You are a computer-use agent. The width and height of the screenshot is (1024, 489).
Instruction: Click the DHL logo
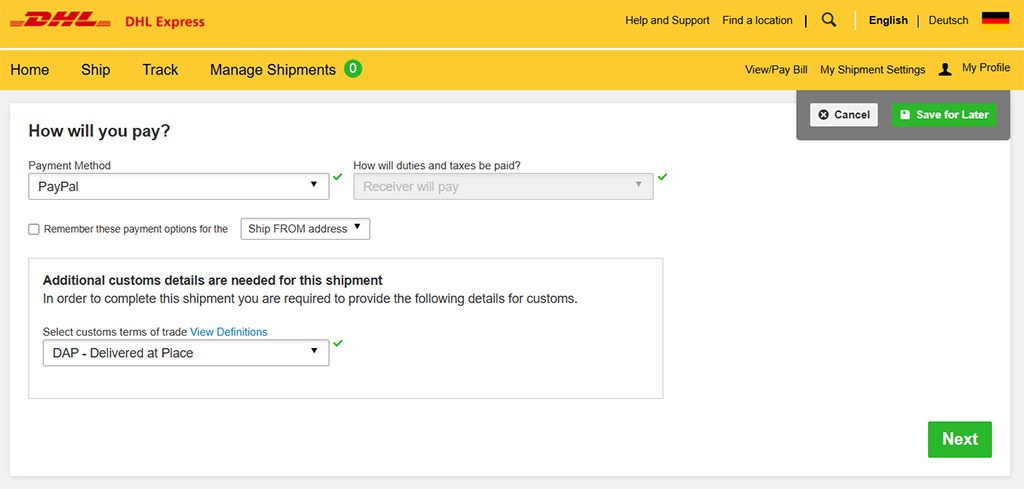(x=60, y=20)
